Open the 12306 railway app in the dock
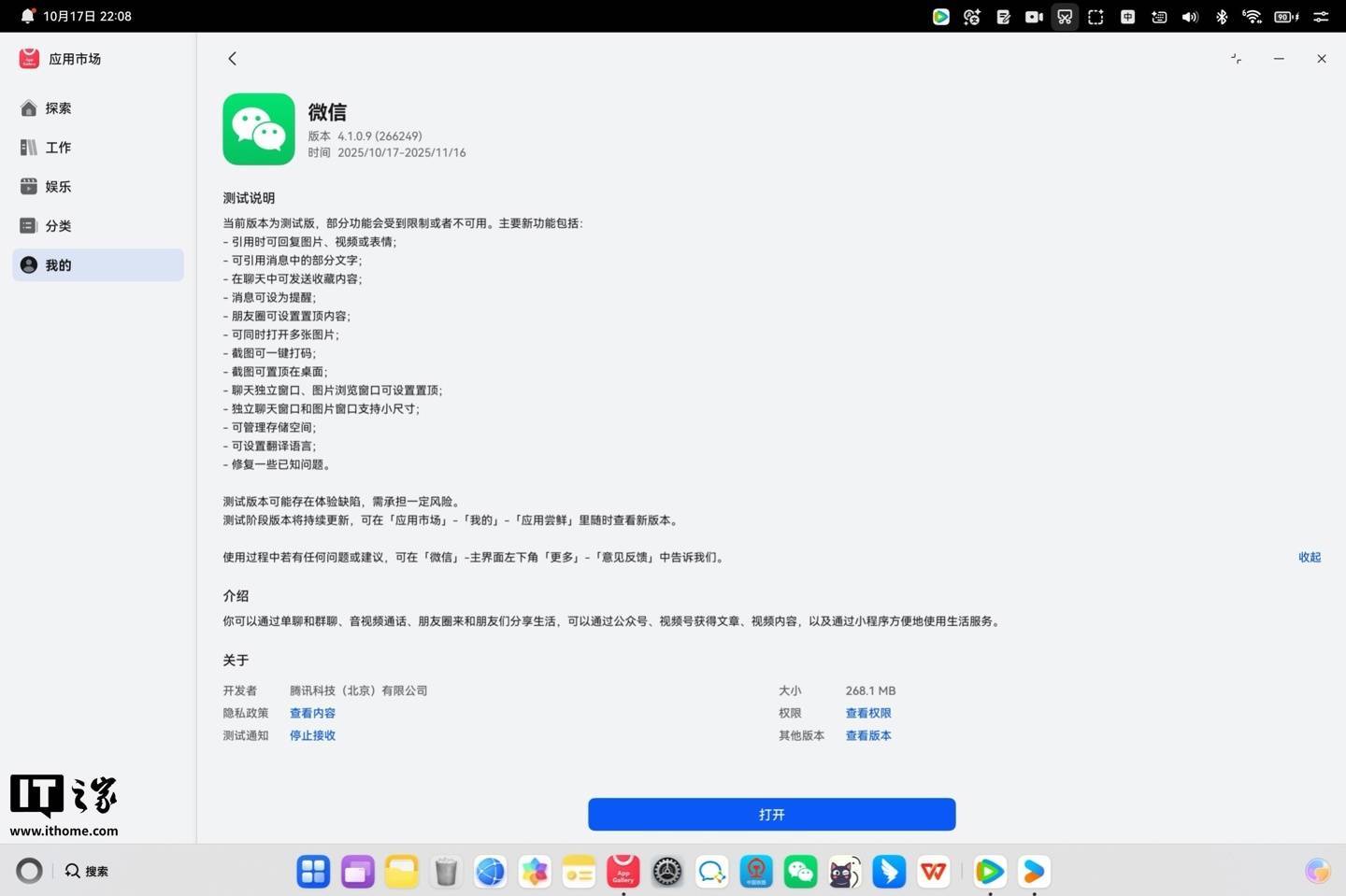 pyautogui.click(x=756, y=871)
